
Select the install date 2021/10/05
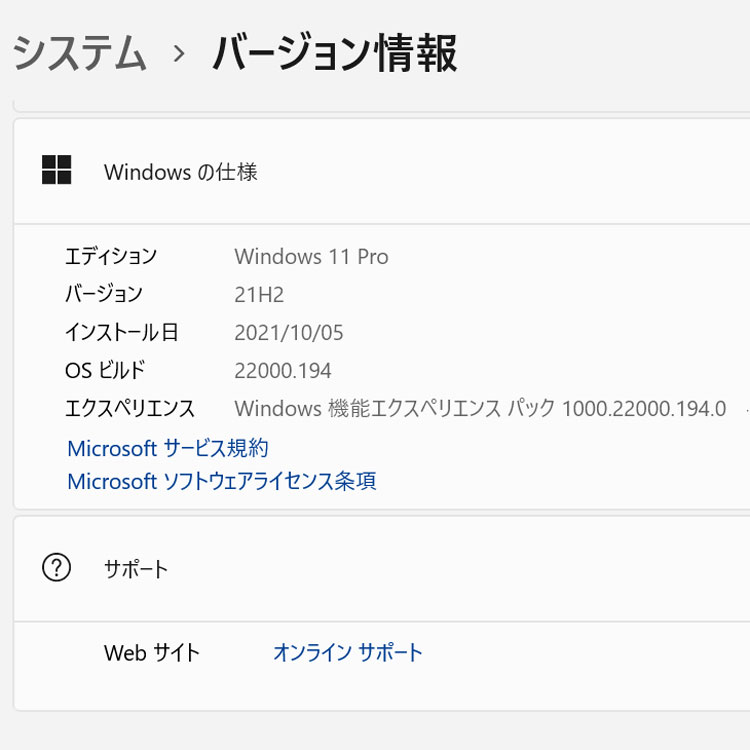[289, 333]
